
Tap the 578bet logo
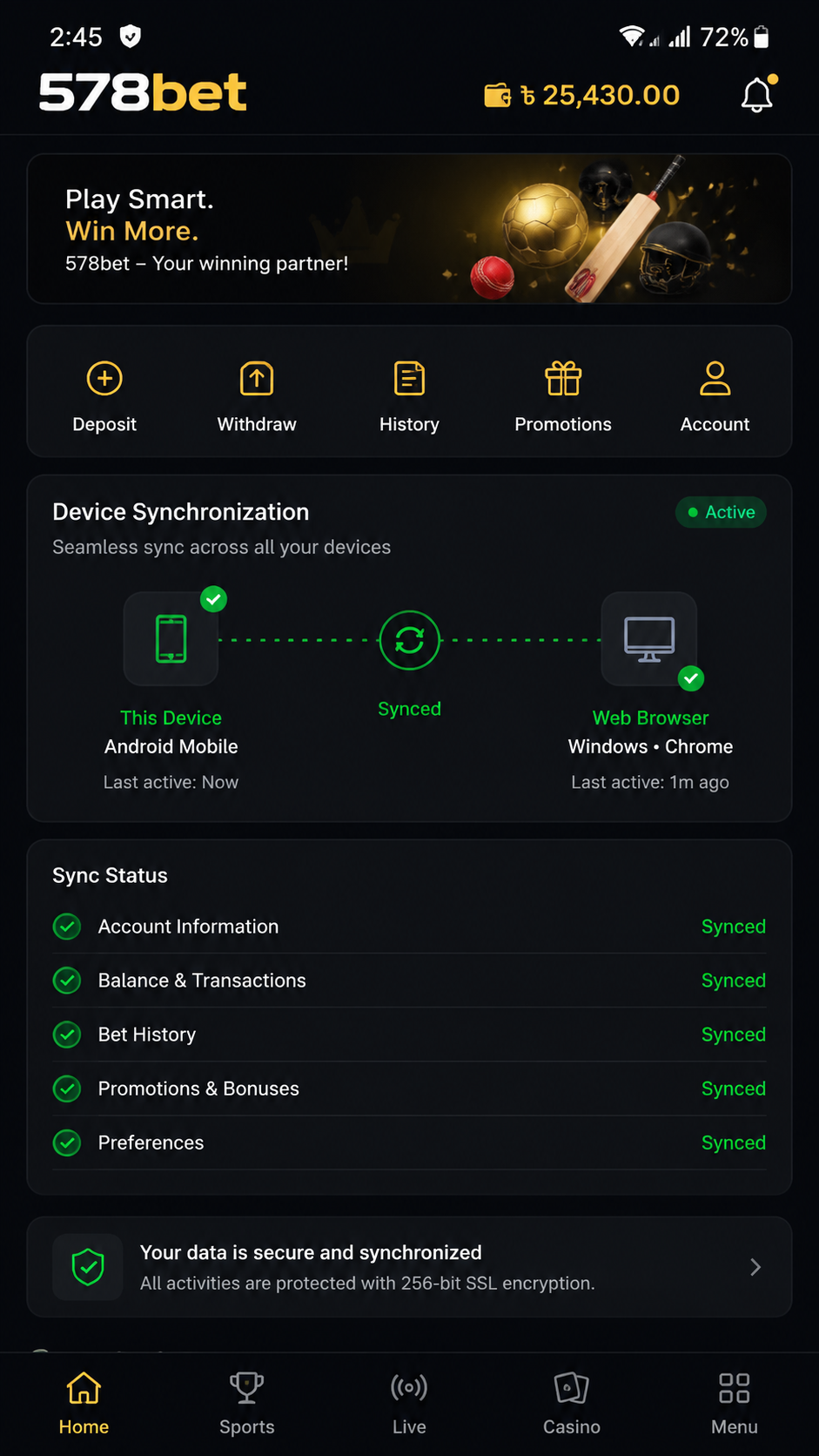tap(143, 92)
